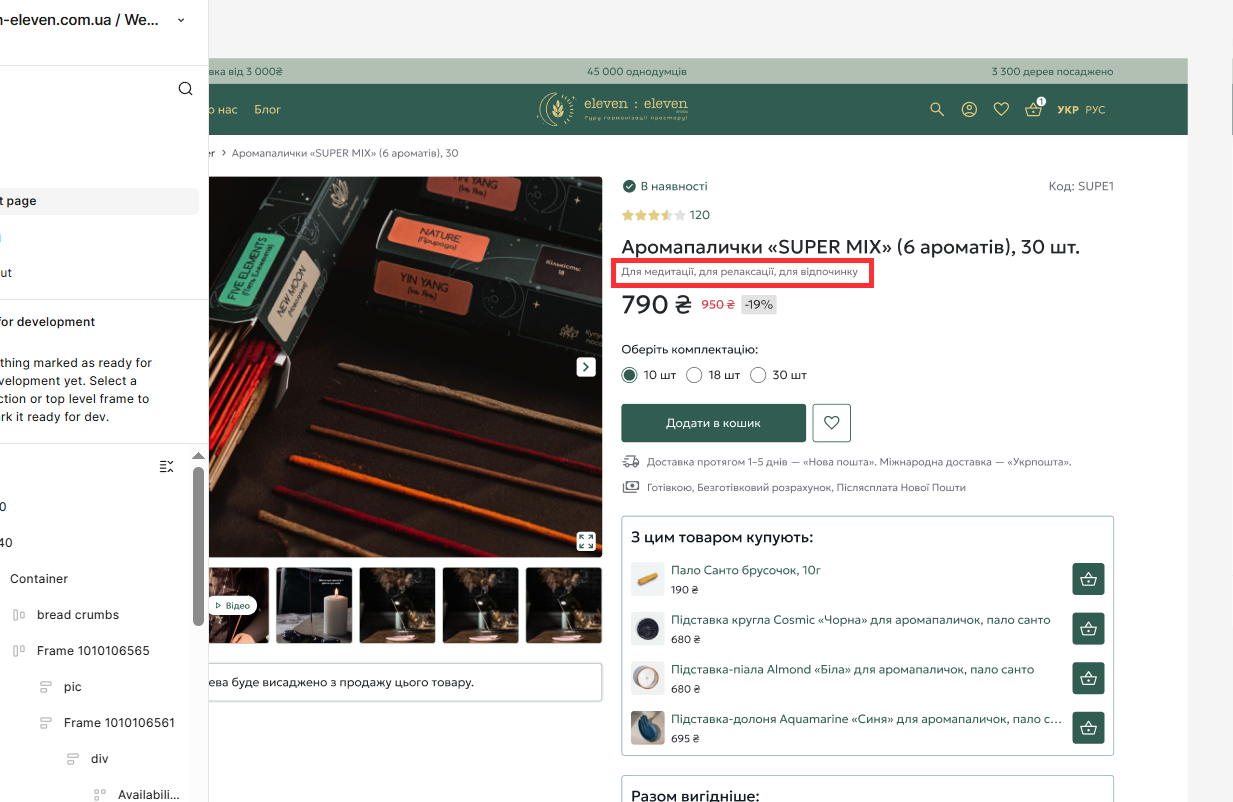Click the search icon in left panel
The width and height of the screenshot is (1233, 802).
[x=185, y=88]
